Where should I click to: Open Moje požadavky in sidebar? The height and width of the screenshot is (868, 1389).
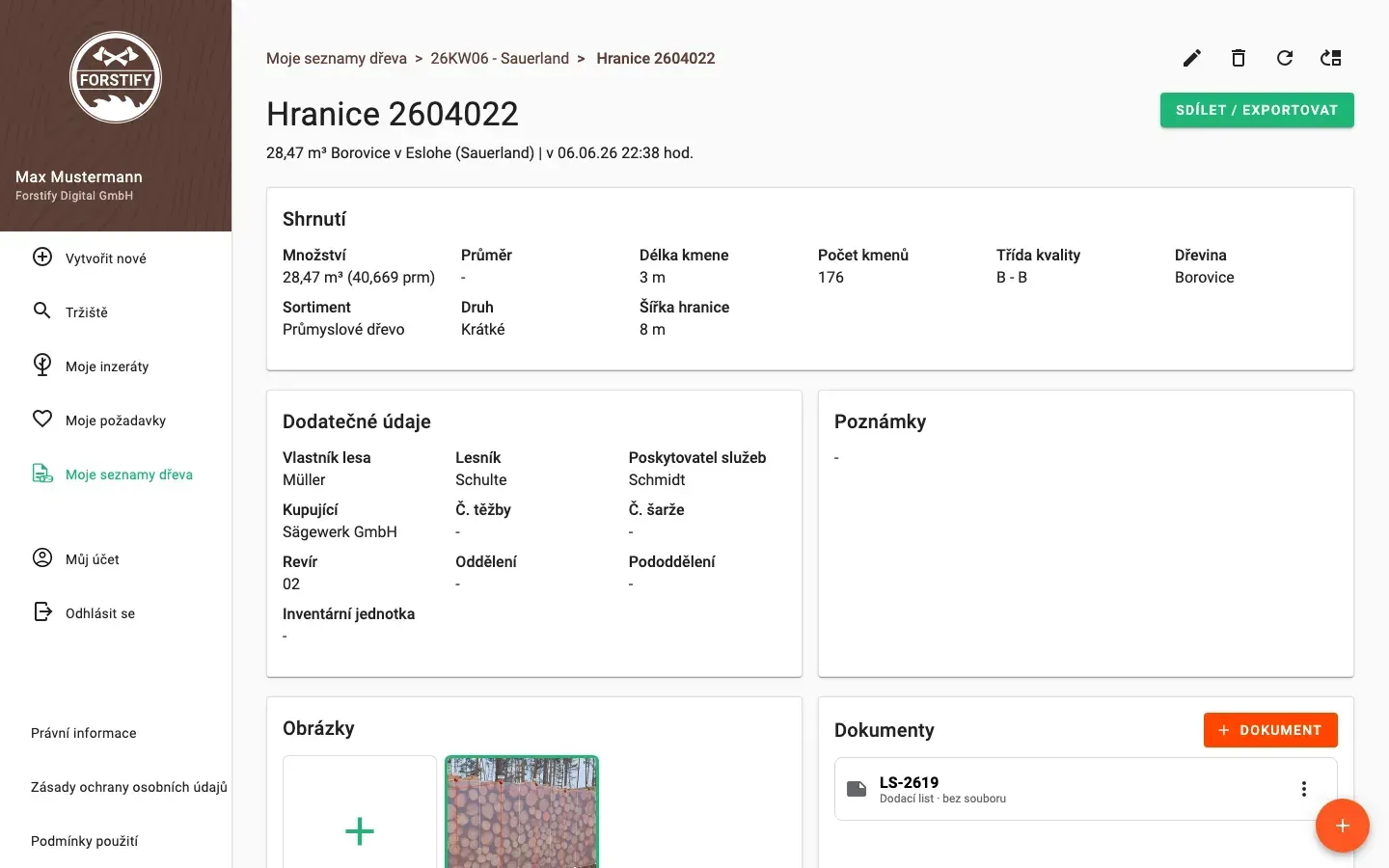pyautogui.click(x=116, y=420)
